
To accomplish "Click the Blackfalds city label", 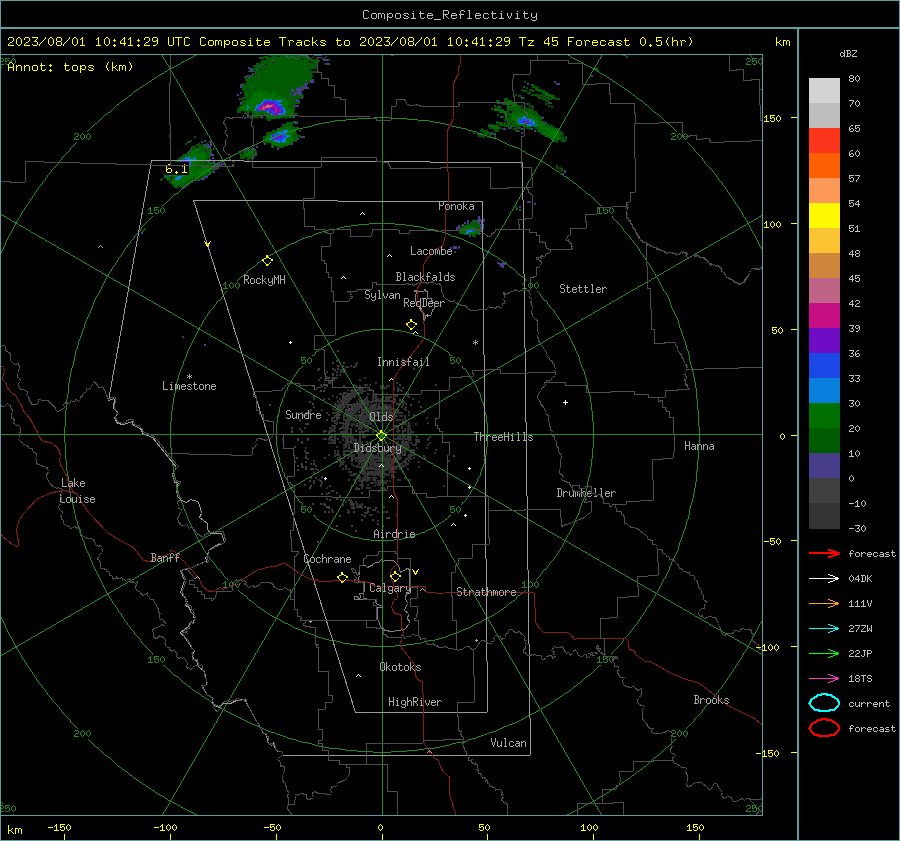I will [425, 277].
